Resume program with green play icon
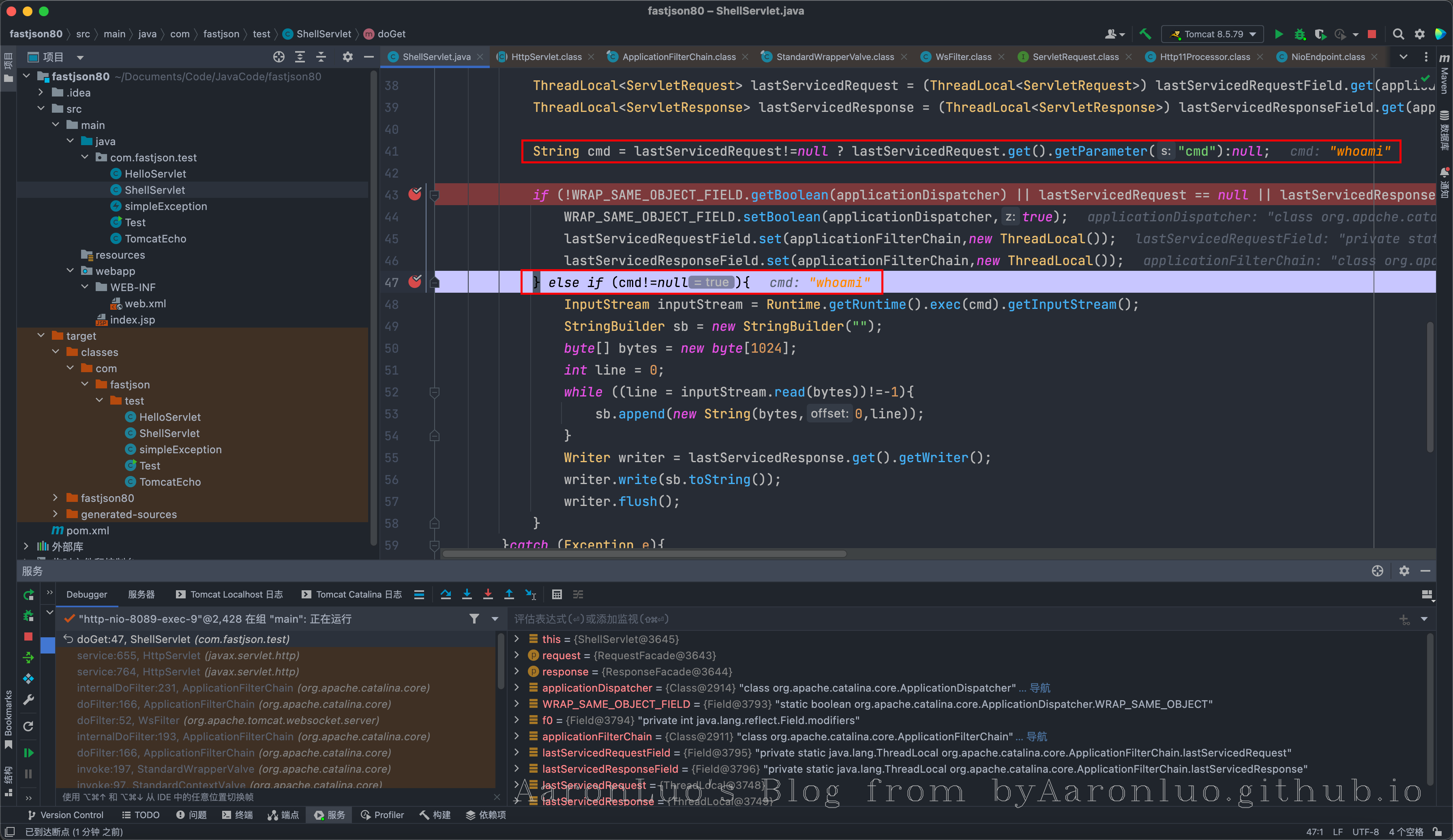This screenshot has height=840, width=1453. pos(28,753)
